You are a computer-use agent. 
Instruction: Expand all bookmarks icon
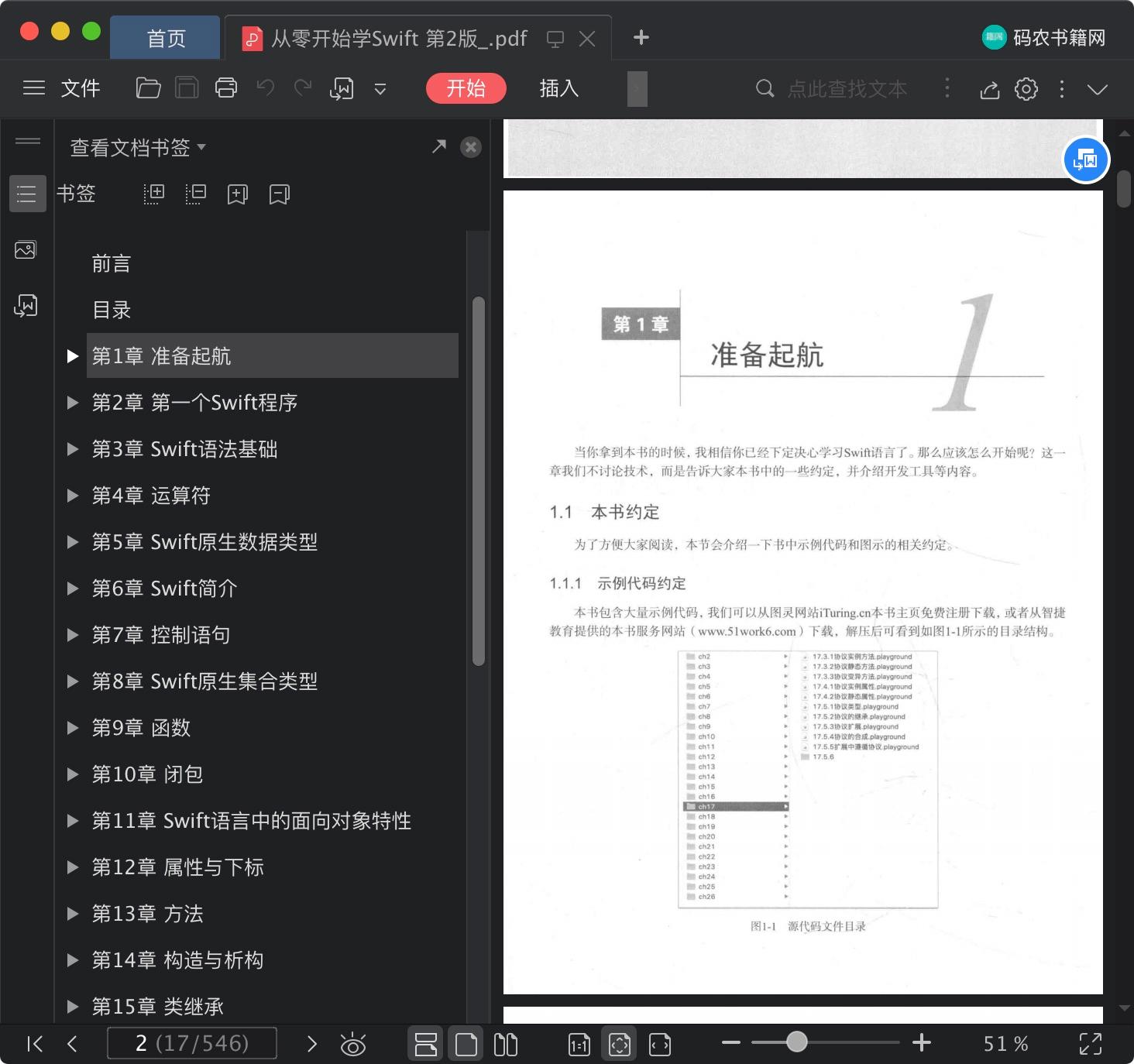(x=154, y=194)
